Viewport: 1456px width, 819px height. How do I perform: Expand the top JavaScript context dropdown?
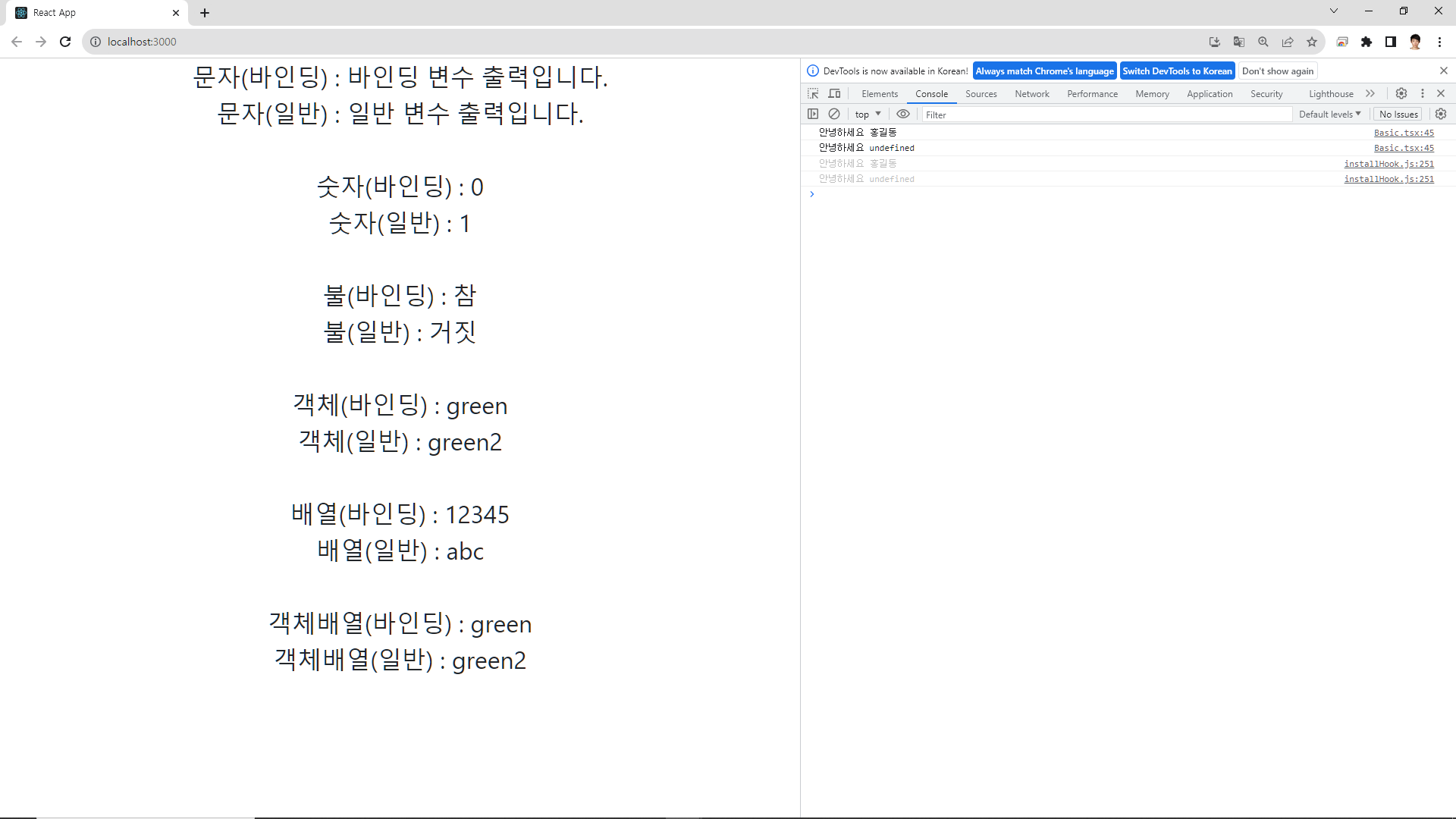868,115
